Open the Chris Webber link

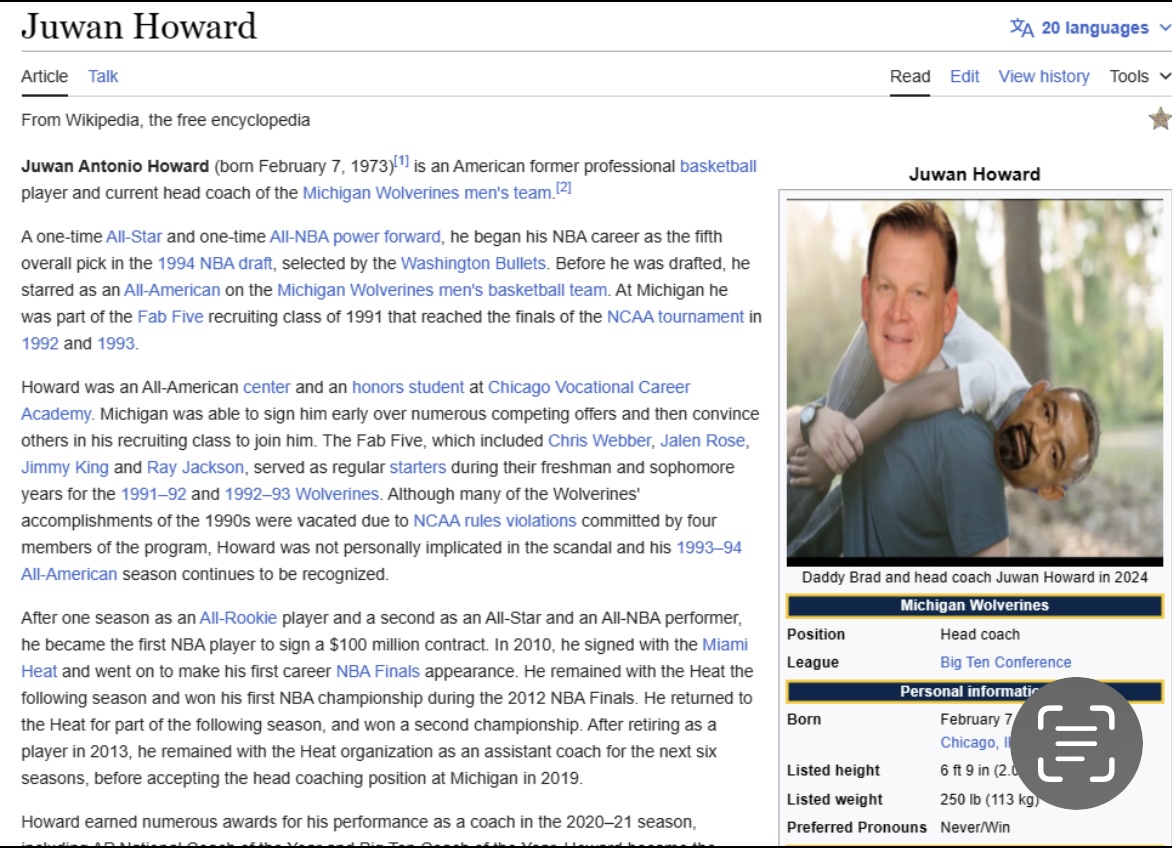coord(599,440)
